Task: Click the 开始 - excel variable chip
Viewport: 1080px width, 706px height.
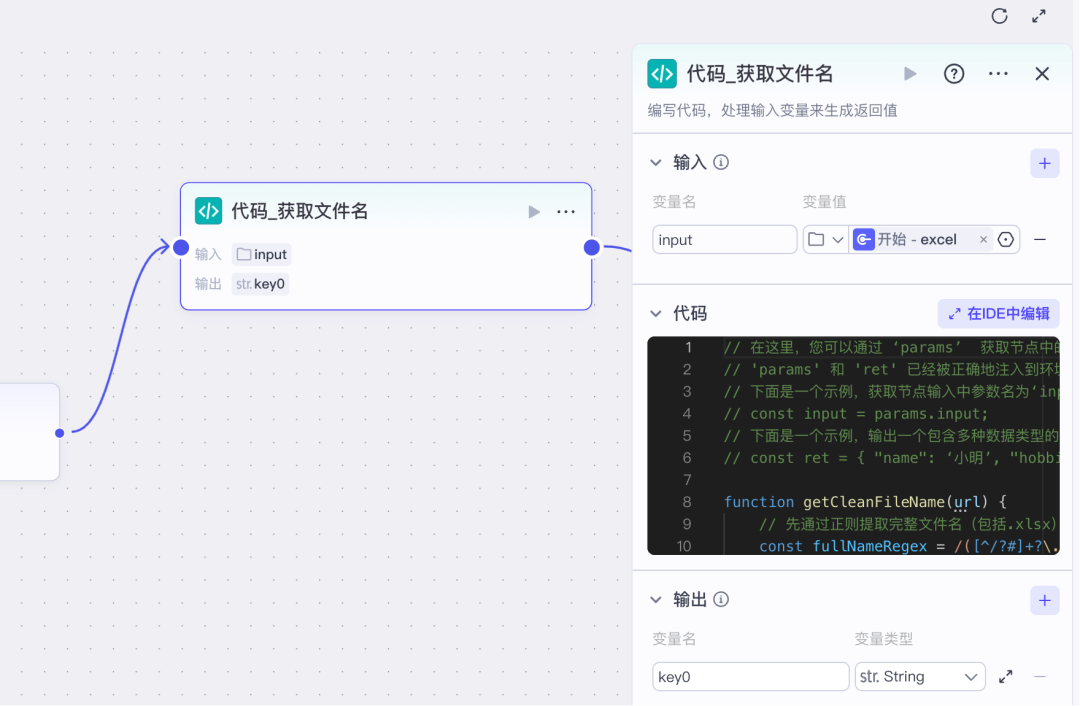Action: click(922, 240)
